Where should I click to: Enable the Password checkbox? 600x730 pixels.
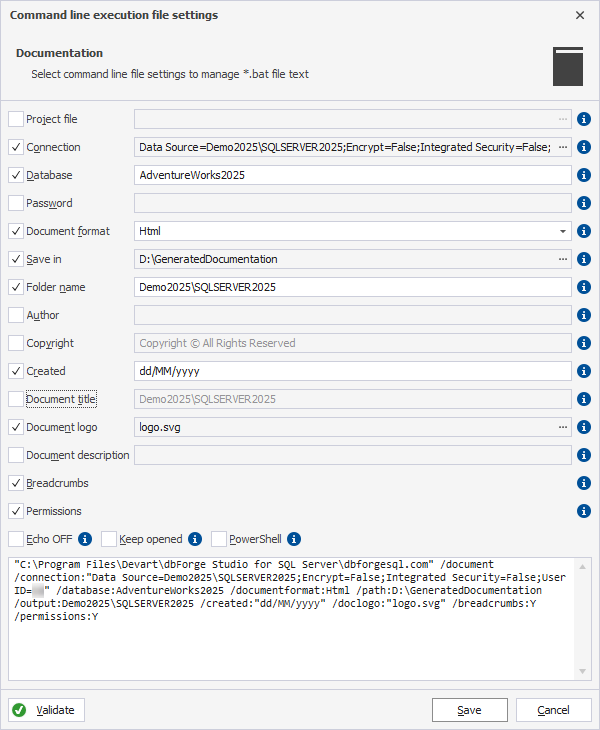pos(16,203)
